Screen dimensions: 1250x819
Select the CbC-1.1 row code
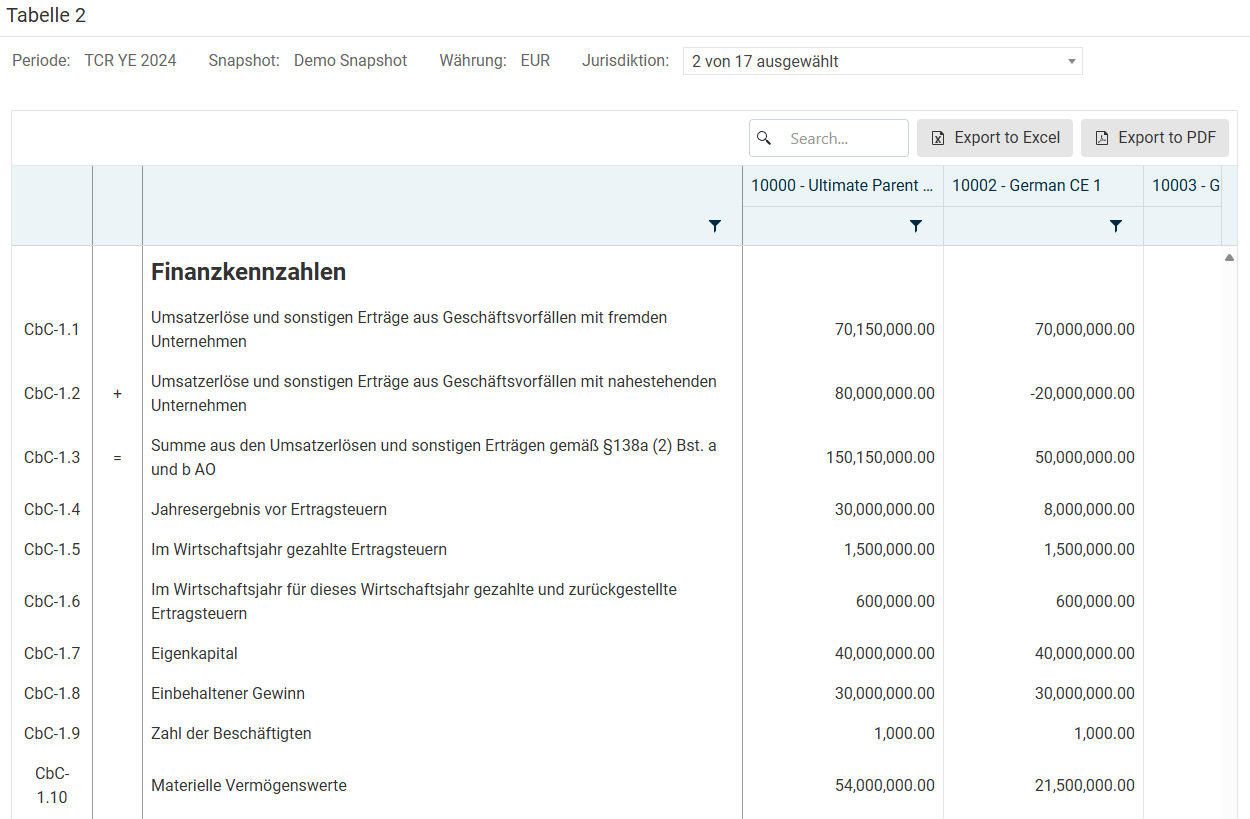point(52,329)
